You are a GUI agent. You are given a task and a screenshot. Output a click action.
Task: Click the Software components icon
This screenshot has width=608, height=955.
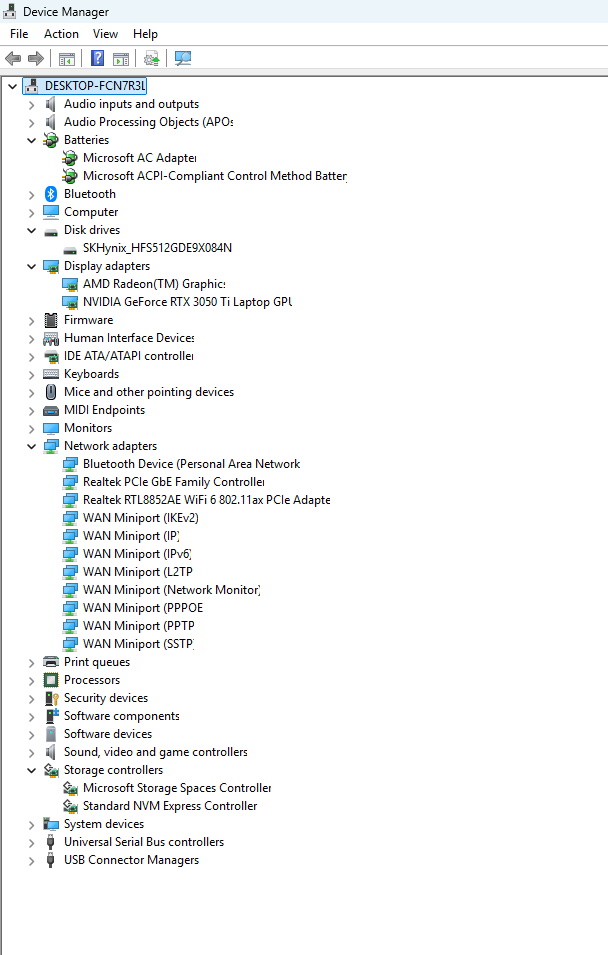pyautogui.click(x=51, y=716)
